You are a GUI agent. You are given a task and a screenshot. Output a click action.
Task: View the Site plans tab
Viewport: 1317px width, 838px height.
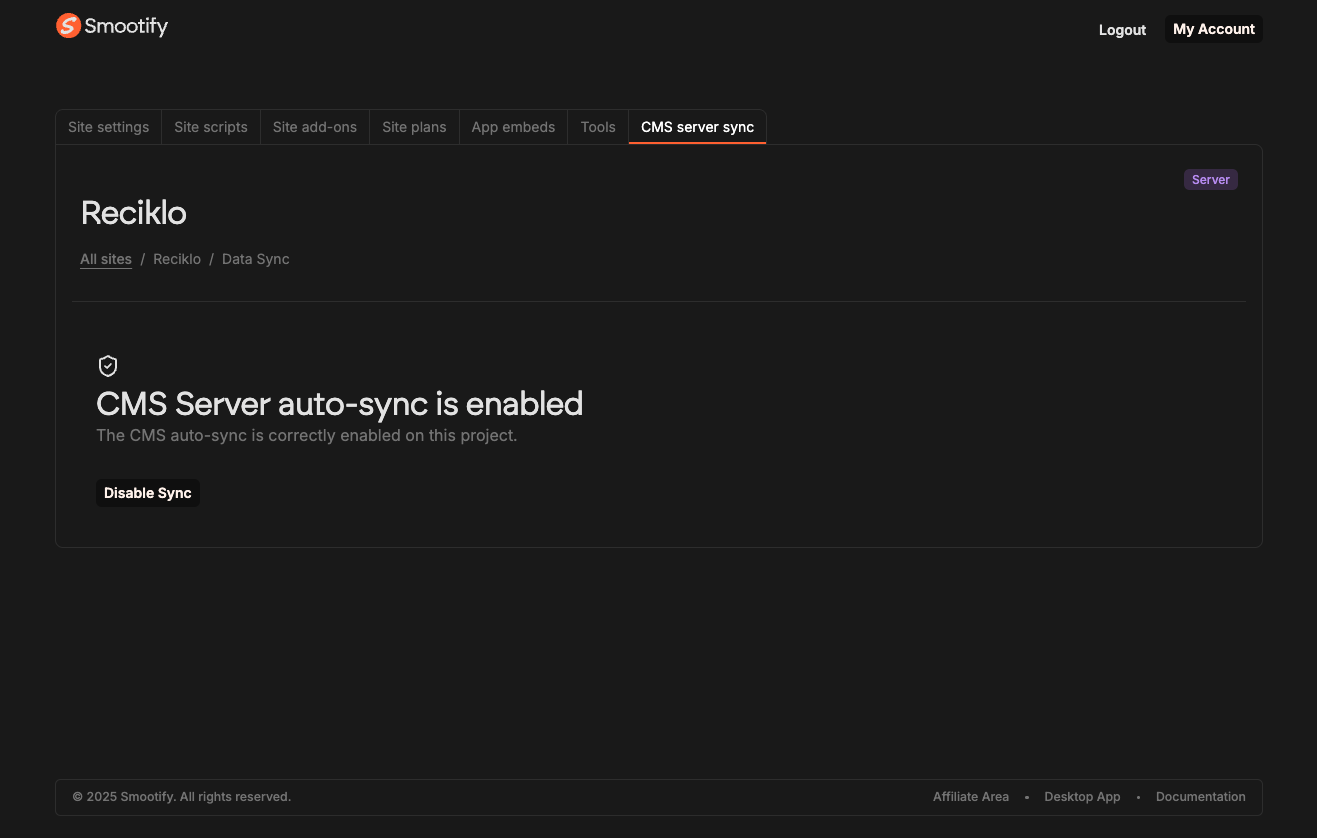coord(414,127)
